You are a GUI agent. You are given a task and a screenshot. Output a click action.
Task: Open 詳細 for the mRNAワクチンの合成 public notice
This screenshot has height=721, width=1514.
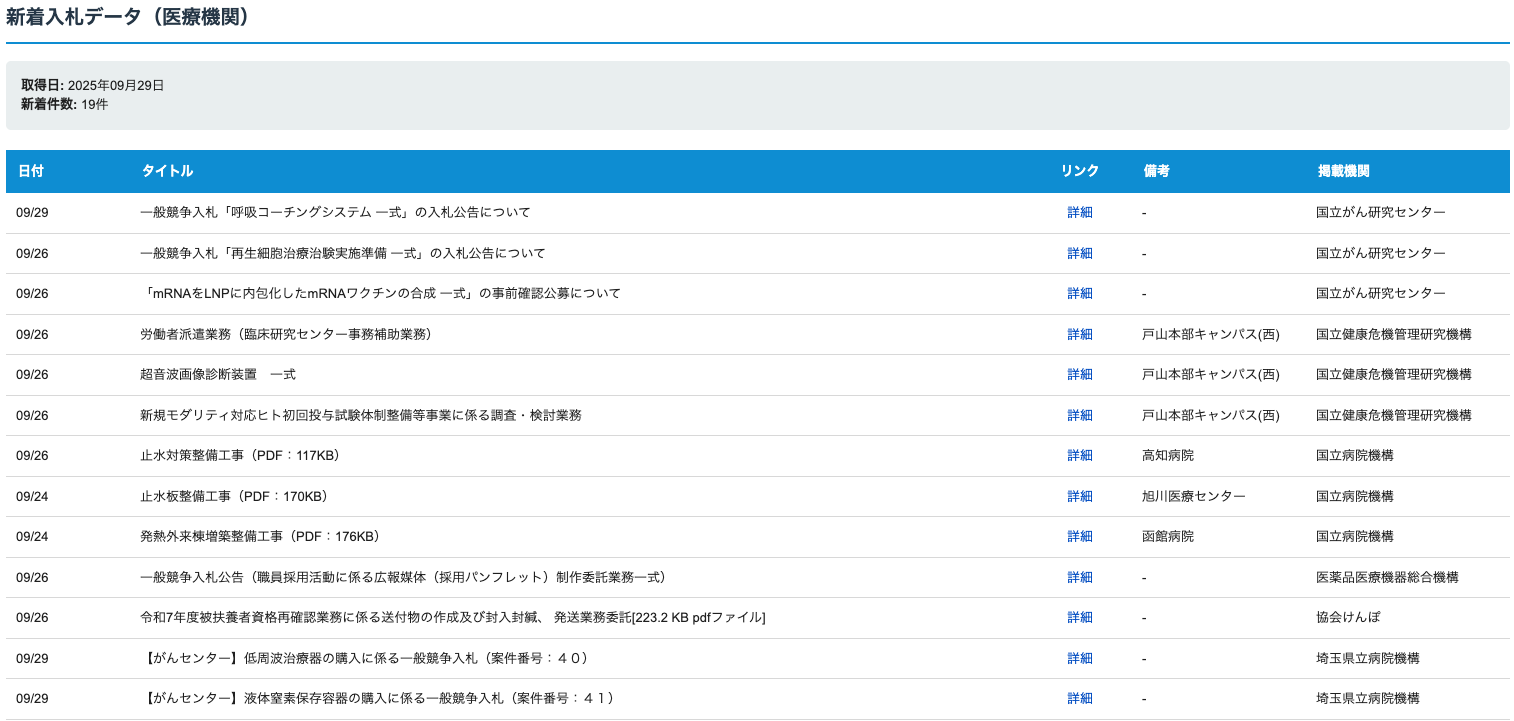(x=1080, y=294)
